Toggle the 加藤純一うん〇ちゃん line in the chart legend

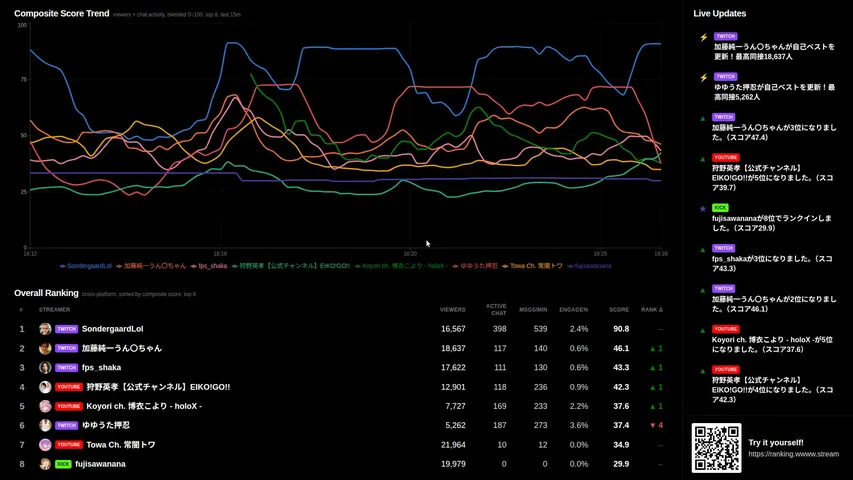(151, 266)
